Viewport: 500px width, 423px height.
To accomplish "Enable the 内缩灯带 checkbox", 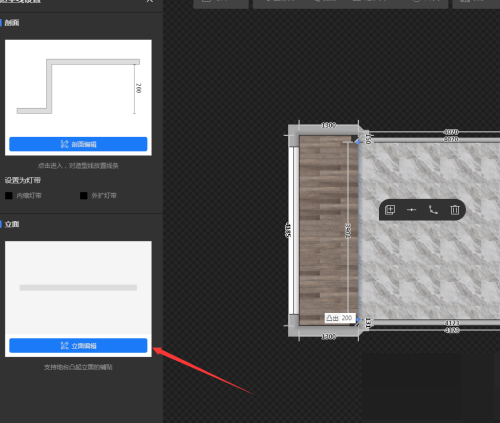I will [x=9, y=196].
